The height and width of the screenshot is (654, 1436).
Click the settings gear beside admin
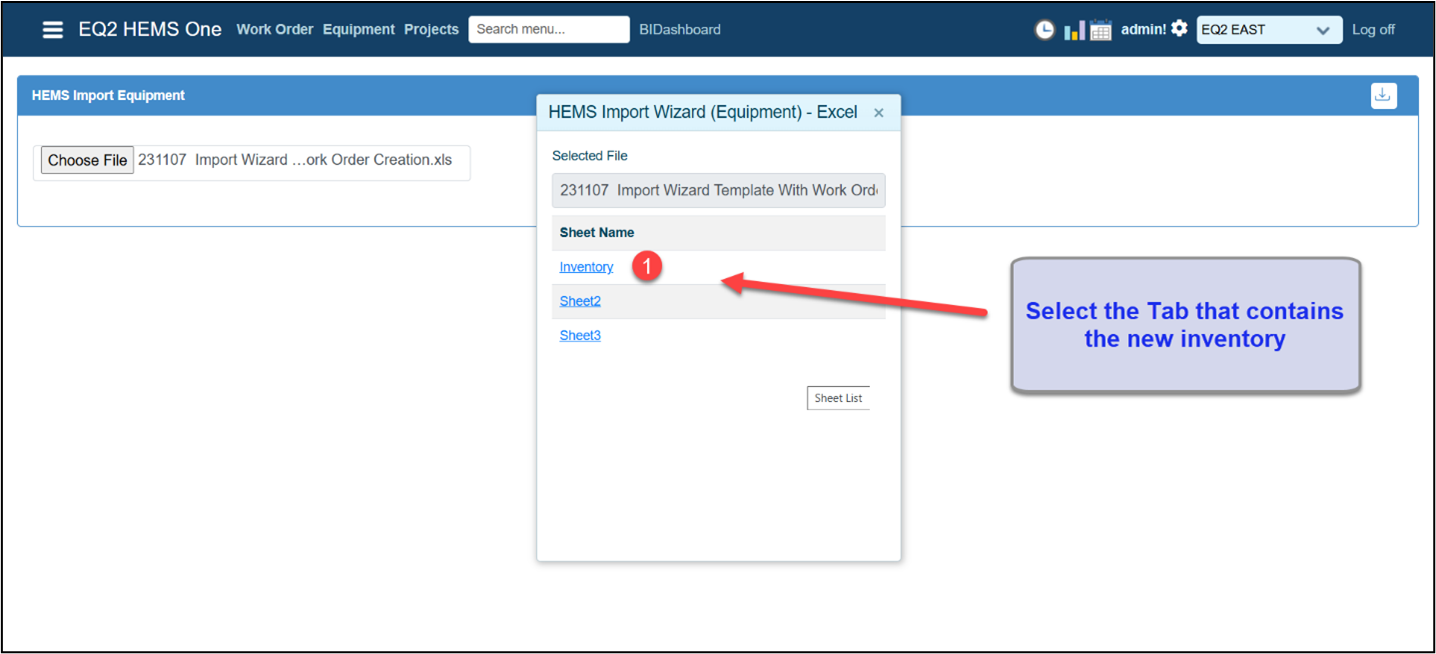[1179, 29]
